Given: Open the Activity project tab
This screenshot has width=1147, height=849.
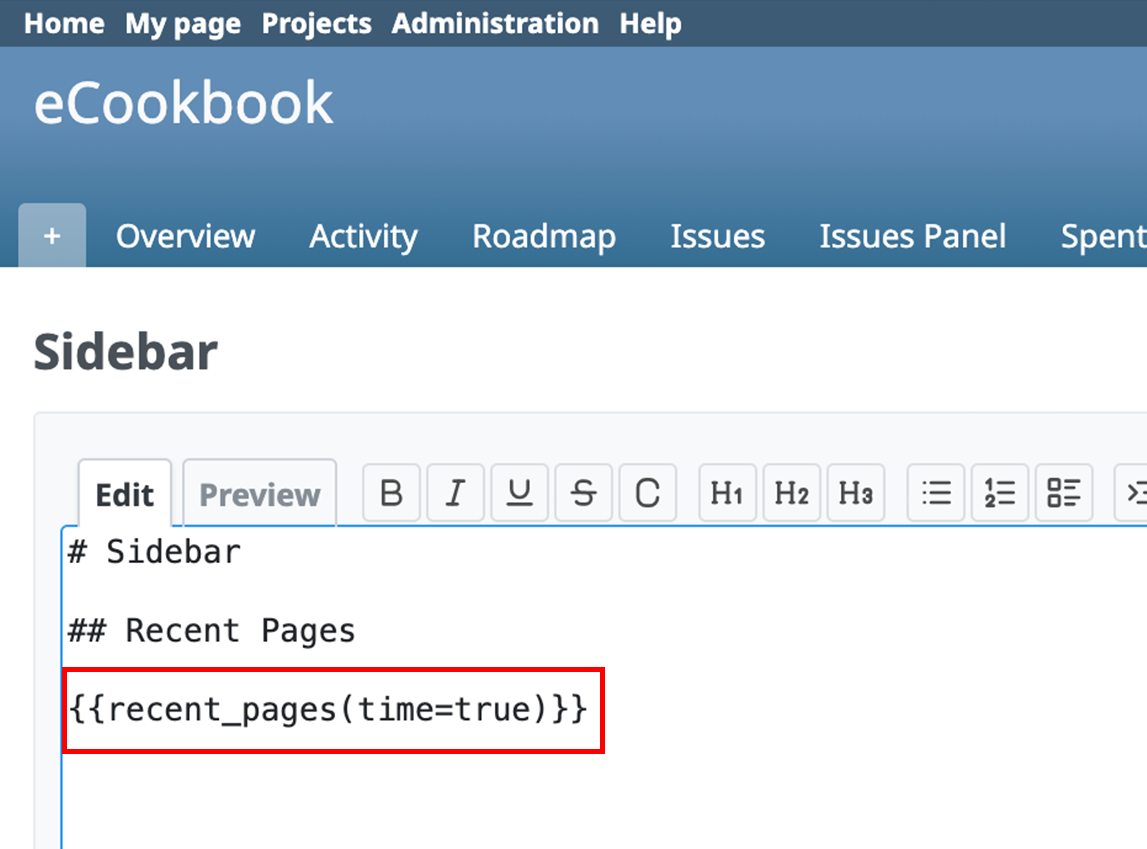Looking at the screenshot, I should (363, 237).
